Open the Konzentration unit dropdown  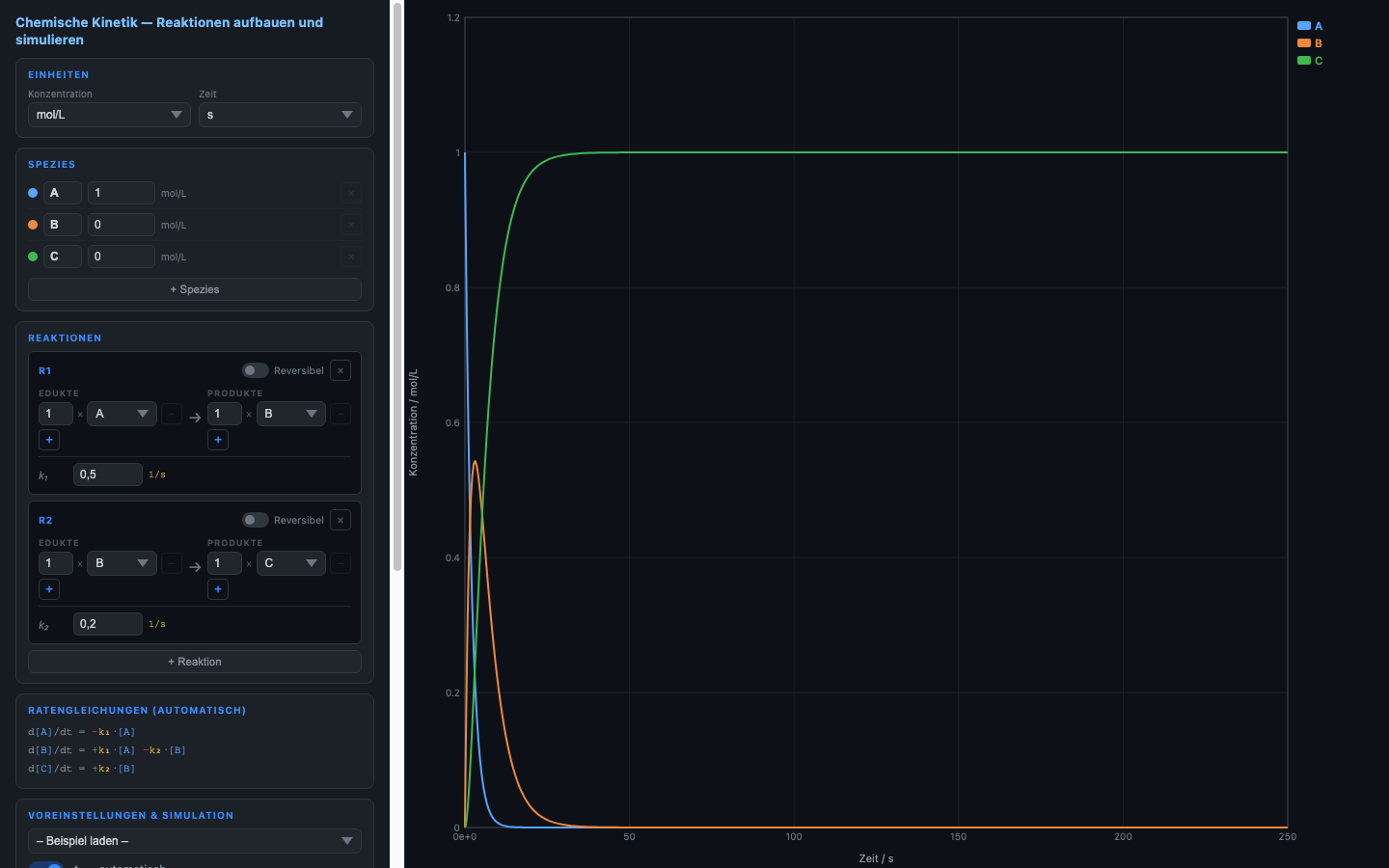click(x=109, y=115)
